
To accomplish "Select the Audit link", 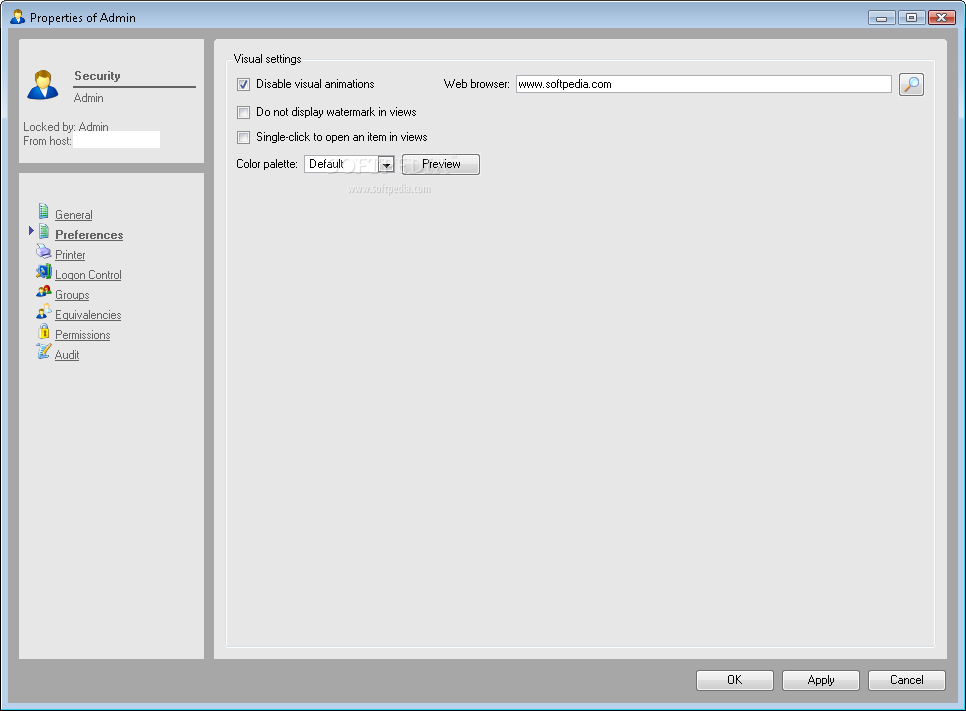I will click(x=67, y=355).
